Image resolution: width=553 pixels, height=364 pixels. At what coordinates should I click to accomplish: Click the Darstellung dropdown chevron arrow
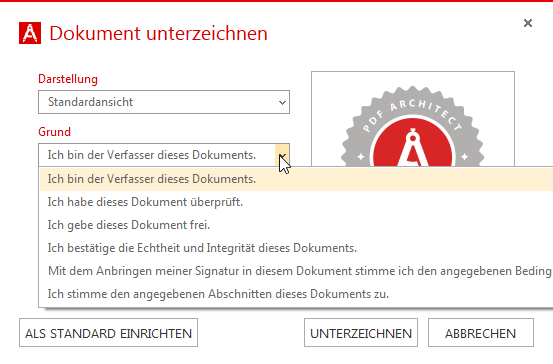click(282, 103)
